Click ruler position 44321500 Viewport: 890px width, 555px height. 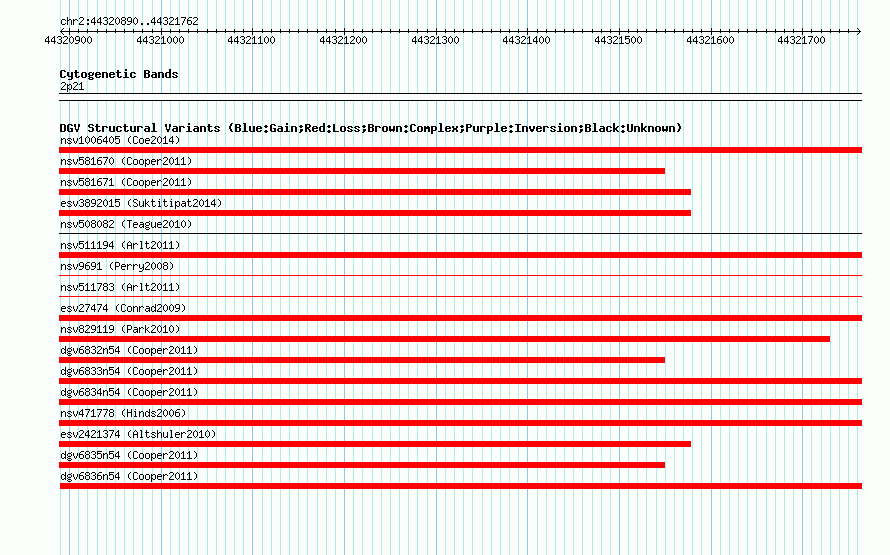(x=619, y=40)
